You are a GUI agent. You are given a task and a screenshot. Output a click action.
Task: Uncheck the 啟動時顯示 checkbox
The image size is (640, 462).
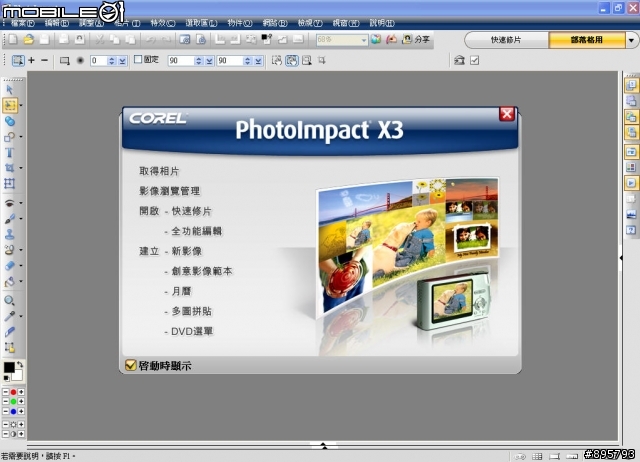click(130, 365)
